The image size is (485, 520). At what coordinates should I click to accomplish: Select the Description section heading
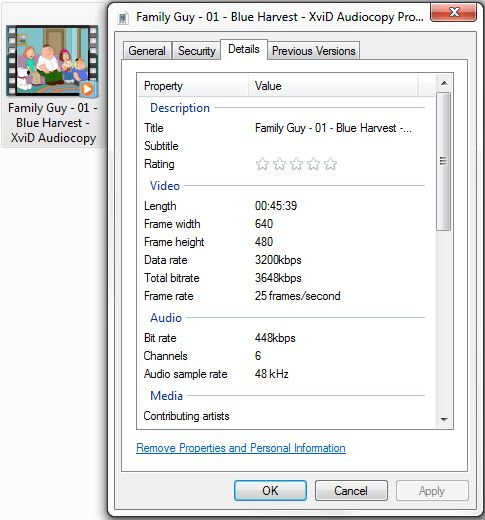pyautogui.click(x=180, y=108)
